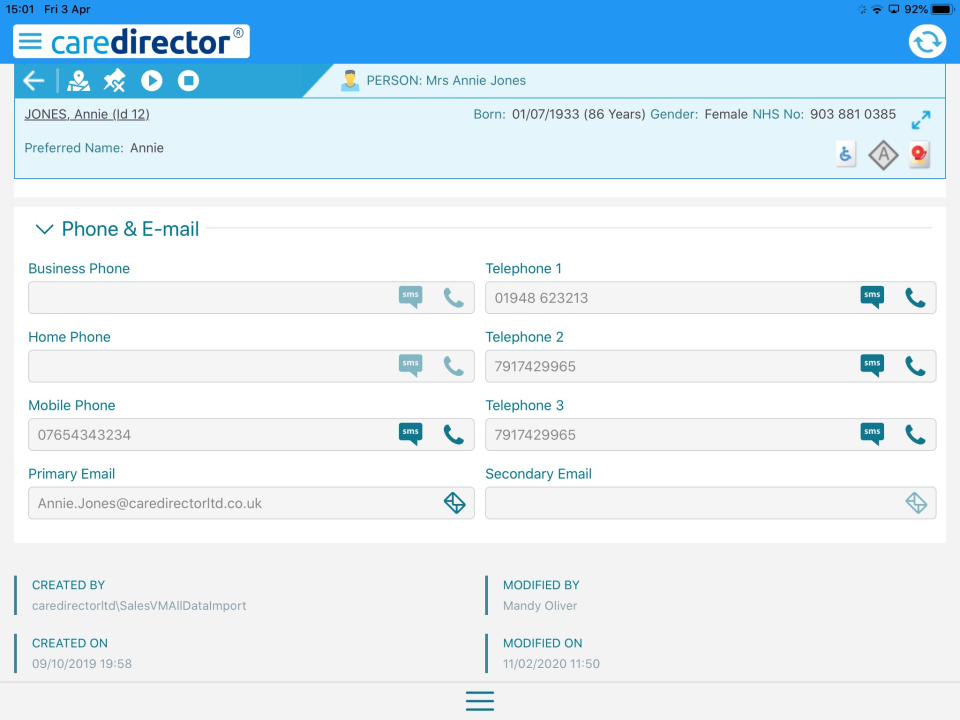Send SMS to Business Phone
Viewport: 960px width, 720px height.
[410, 297]
